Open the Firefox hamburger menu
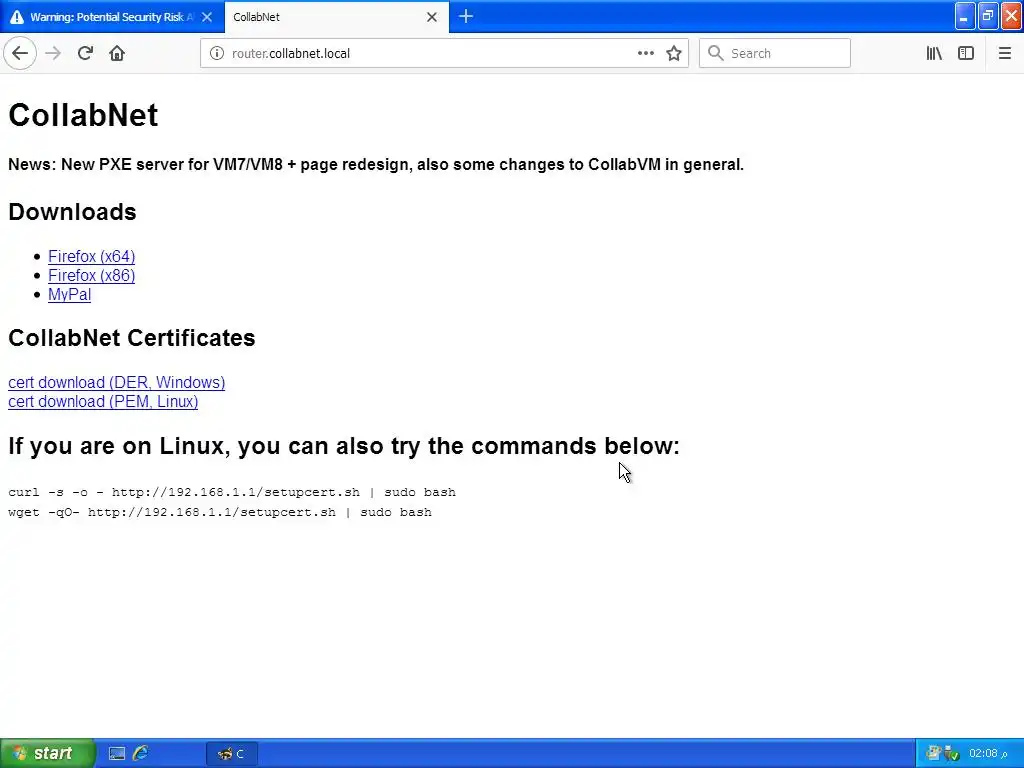Image resolution: width=1024 pixels, height=768 pixels. pos(1004,53)
